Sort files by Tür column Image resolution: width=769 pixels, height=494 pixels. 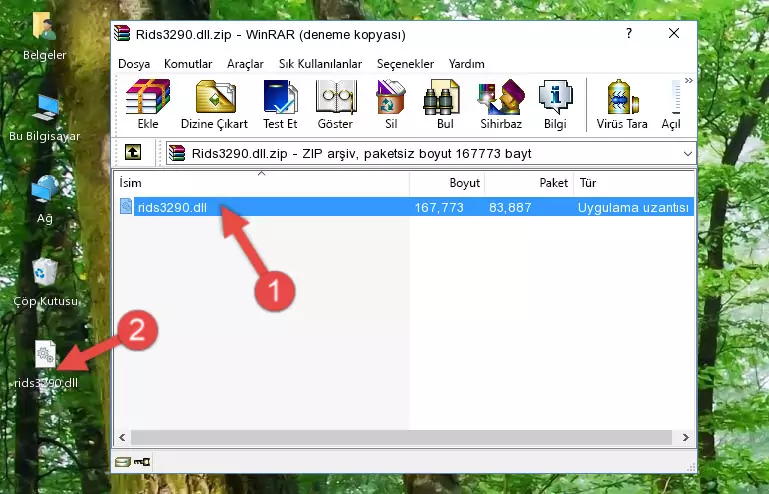[634, 182]
